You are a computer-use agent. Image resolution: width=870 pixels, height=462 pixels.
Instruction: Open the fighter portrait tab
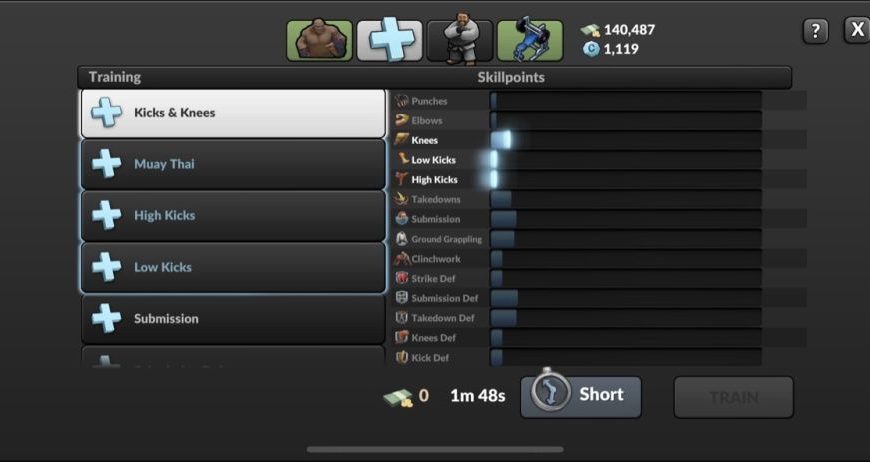click(319, 40)
